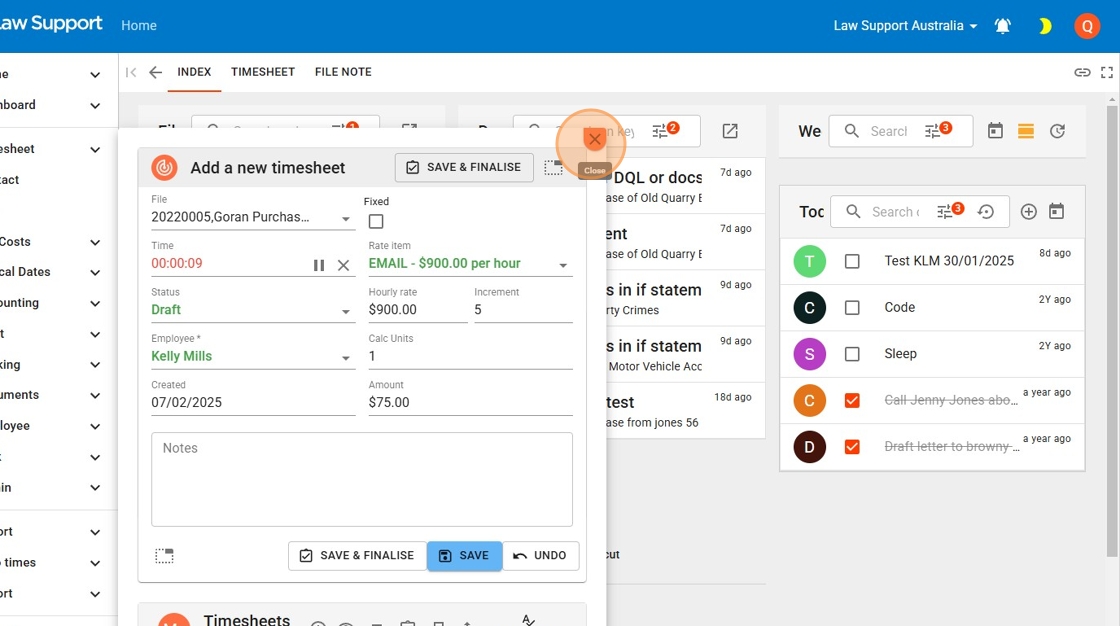The image size is (1120, 626).
Task: Open the pop-out window icon beside search
Action: [x=730, y=131]
